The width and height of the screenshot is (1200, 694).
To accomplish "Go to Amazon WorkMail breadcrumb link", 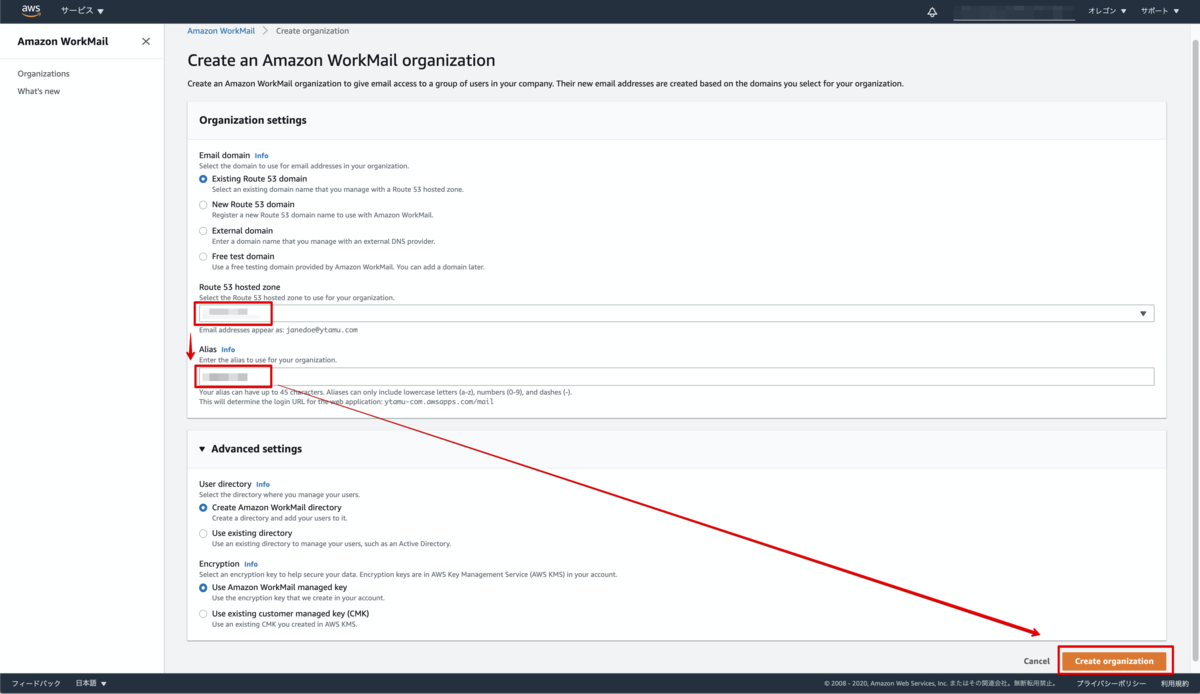I will pyautogui.click(x=221, y=31).
